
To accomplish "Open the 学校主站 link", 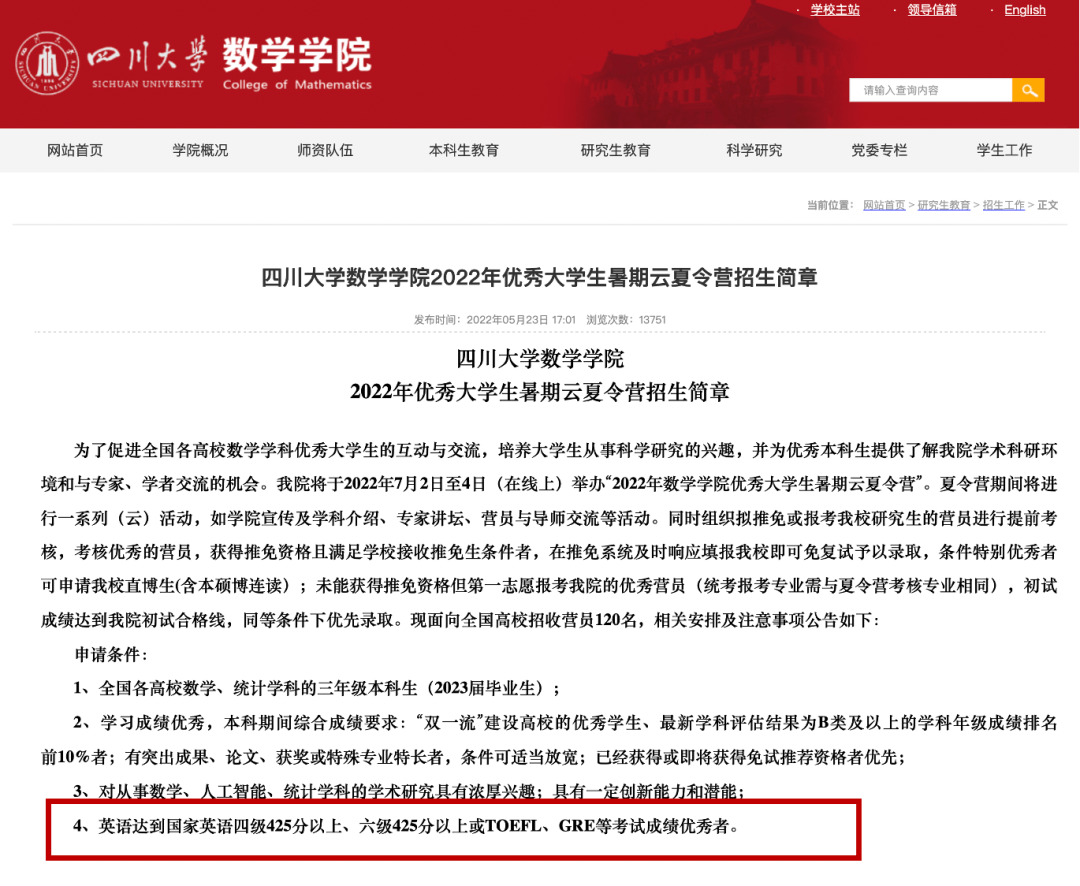I will 835,10.
